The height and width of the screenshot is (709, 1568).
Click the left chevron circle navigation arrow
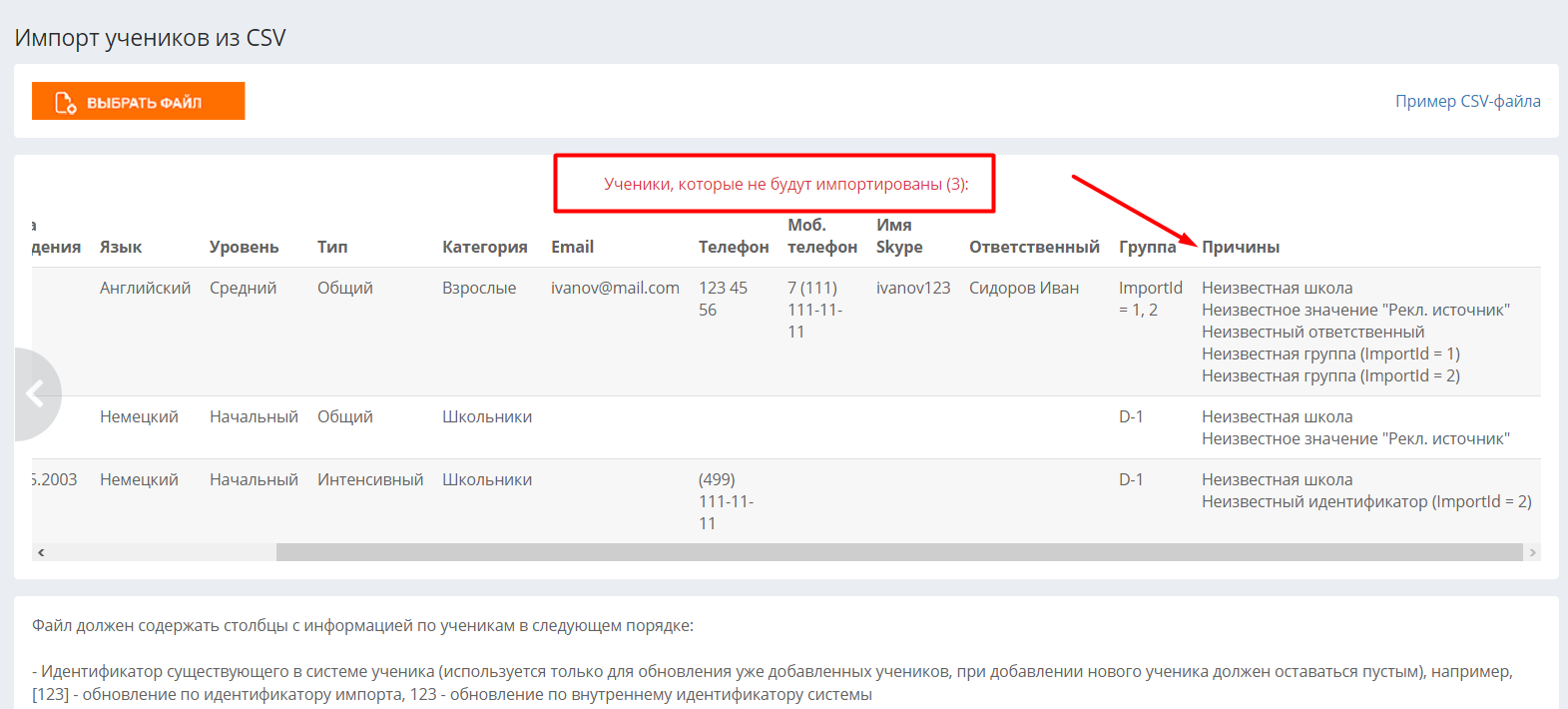click(x=36, y=393)
